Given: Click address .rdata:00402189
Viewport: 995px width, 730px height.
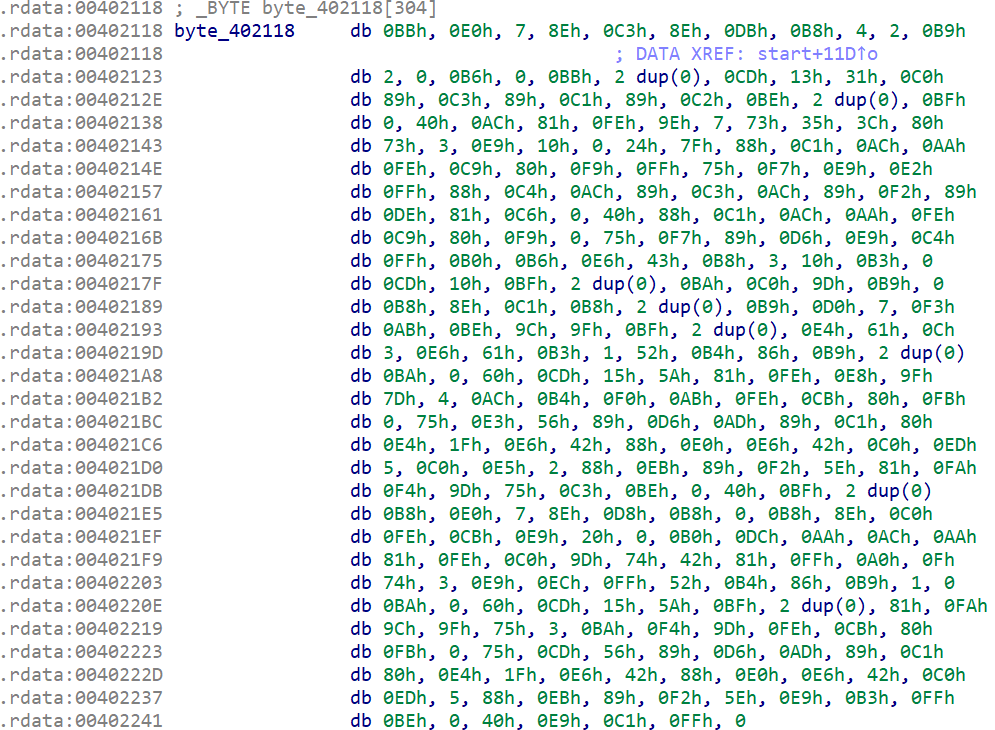Looking at the screenshot, I should pyautogui.click(x=81, y=307).
